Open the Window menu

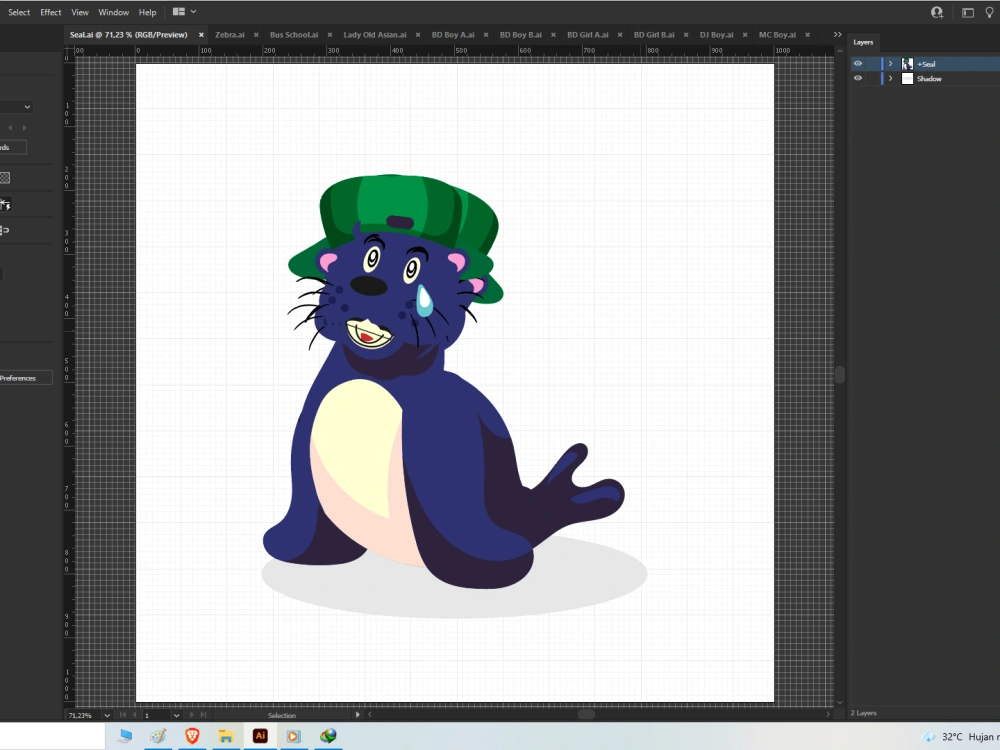pos(114,12)
